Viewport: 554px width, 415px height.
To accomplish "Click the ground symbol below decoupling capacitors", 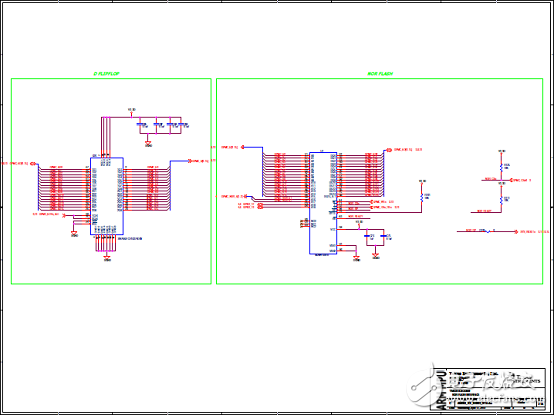I will [x=148, y=143].
